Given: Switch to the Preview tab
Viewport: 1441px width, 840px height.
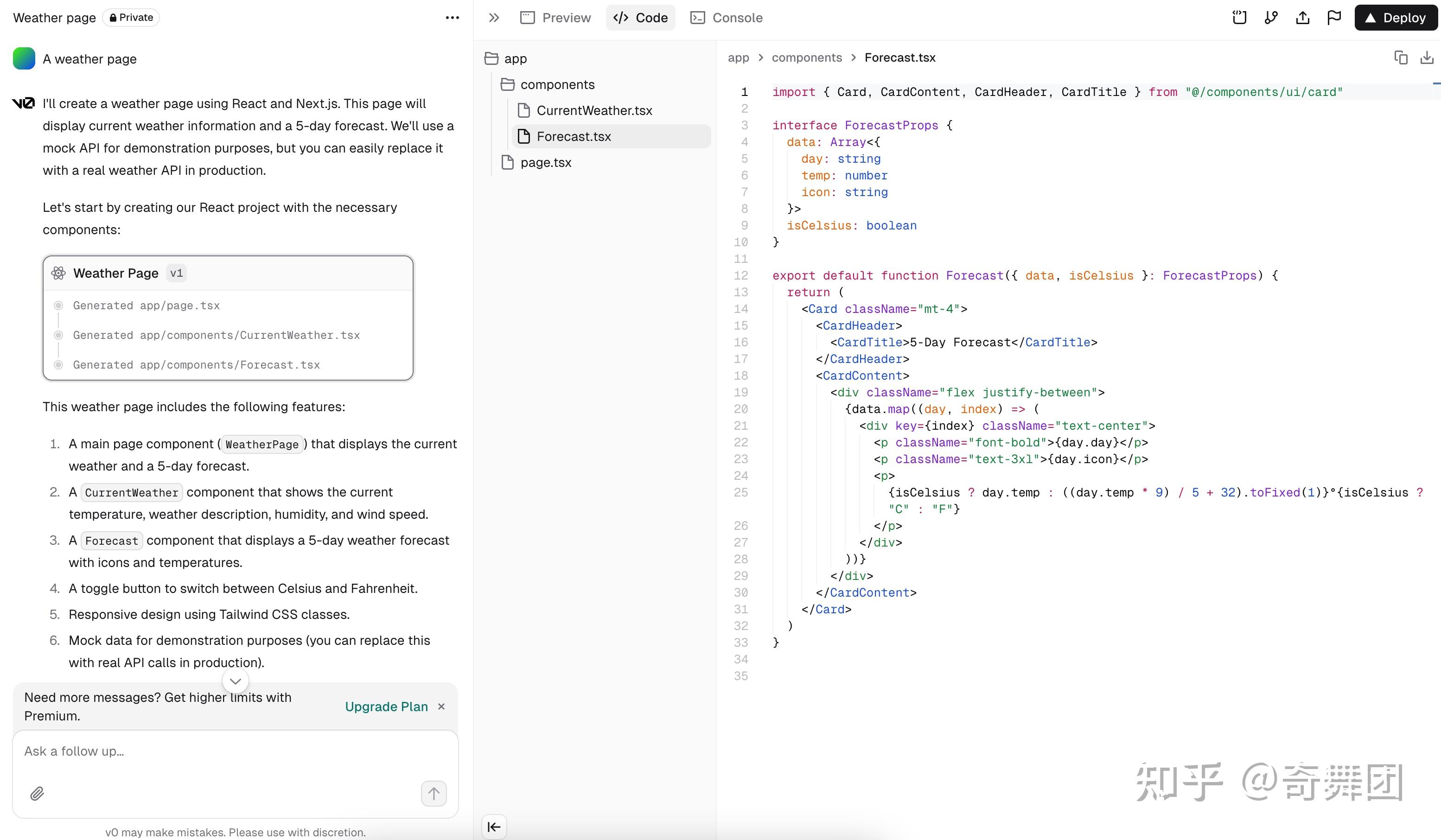Looking at the screenshot, I should click(555, 18).
